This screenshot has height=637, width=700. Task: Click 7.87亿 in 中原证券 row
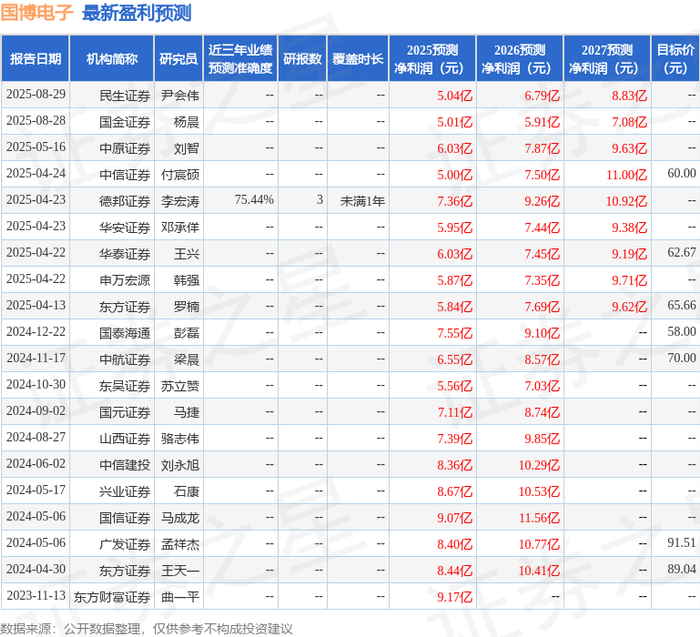point(542,148)
